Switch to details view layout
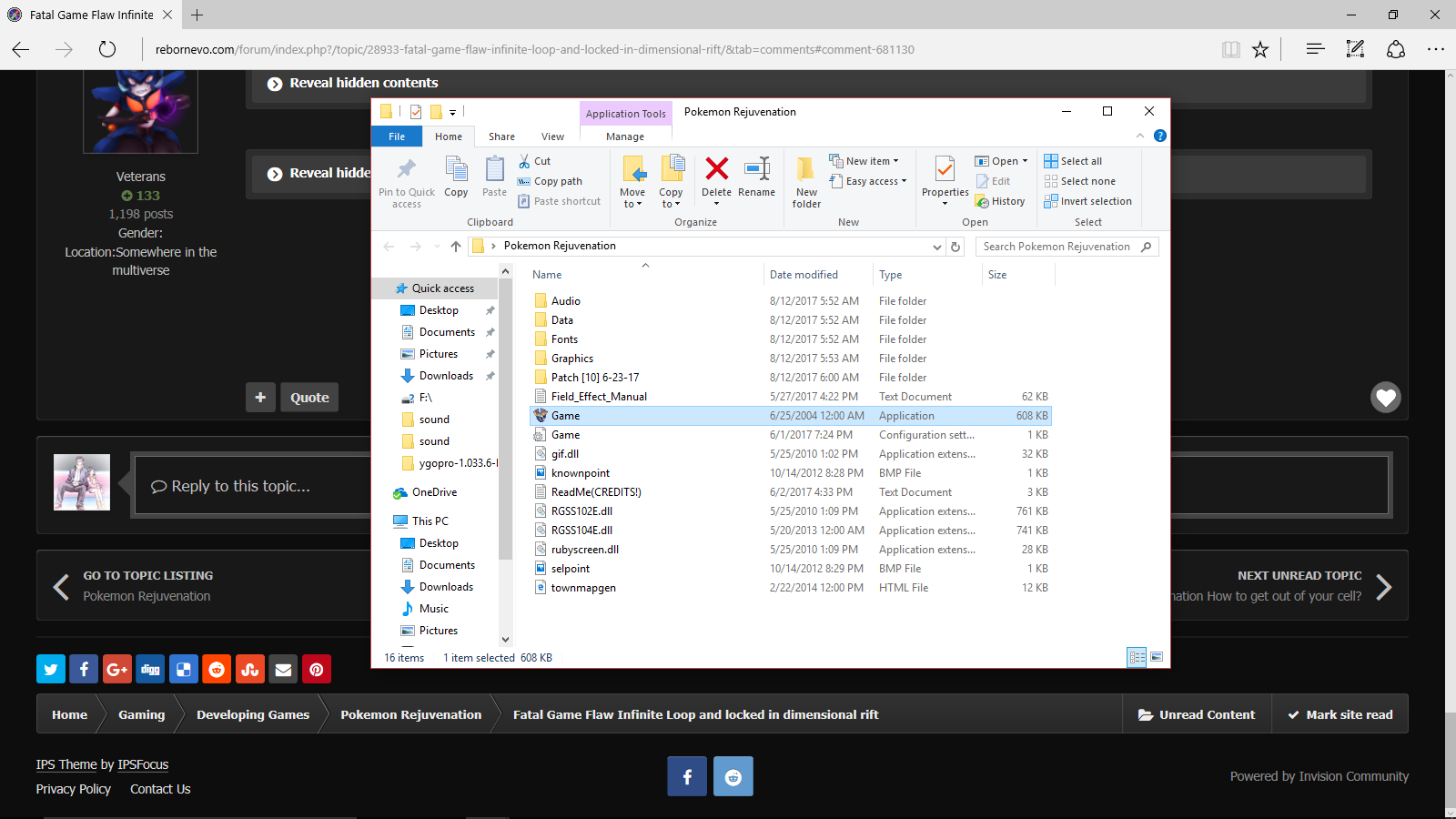 pyautogui.click(x=1137, y=657)
